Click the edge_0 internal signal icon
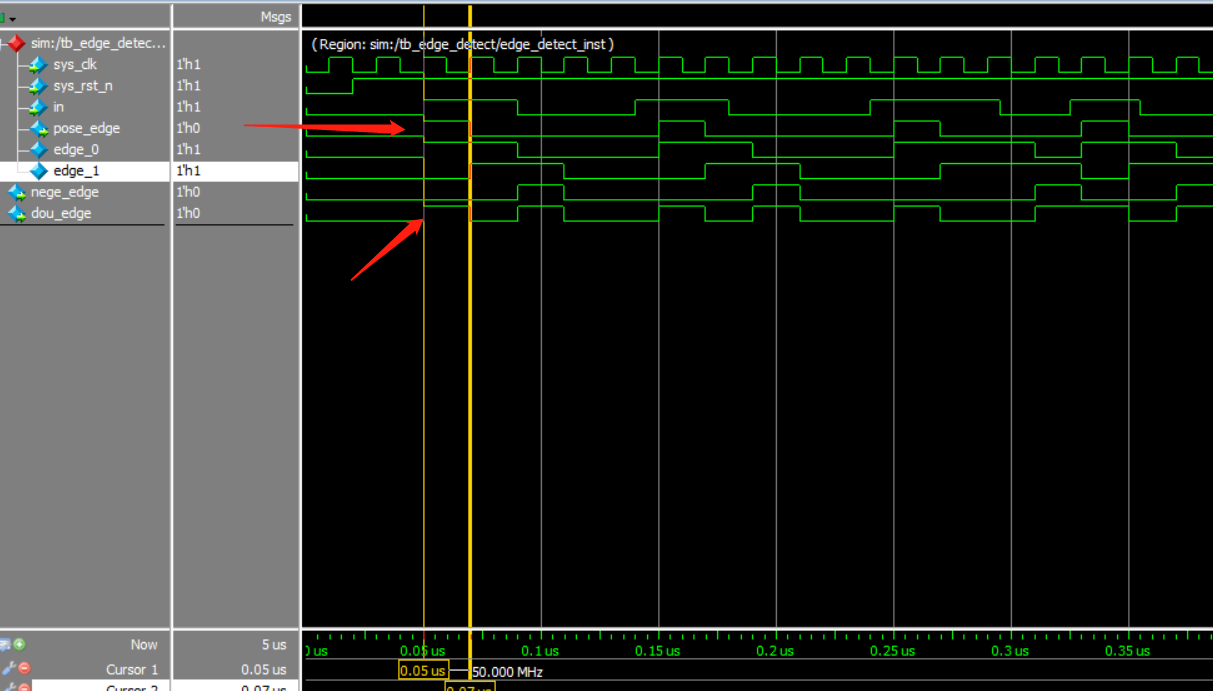The height and width of the screenshot is (691, 1213). pos(38,149)
